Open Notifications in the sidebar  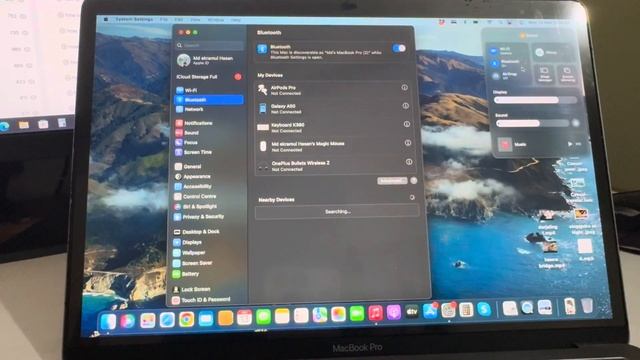coord(209,123)
